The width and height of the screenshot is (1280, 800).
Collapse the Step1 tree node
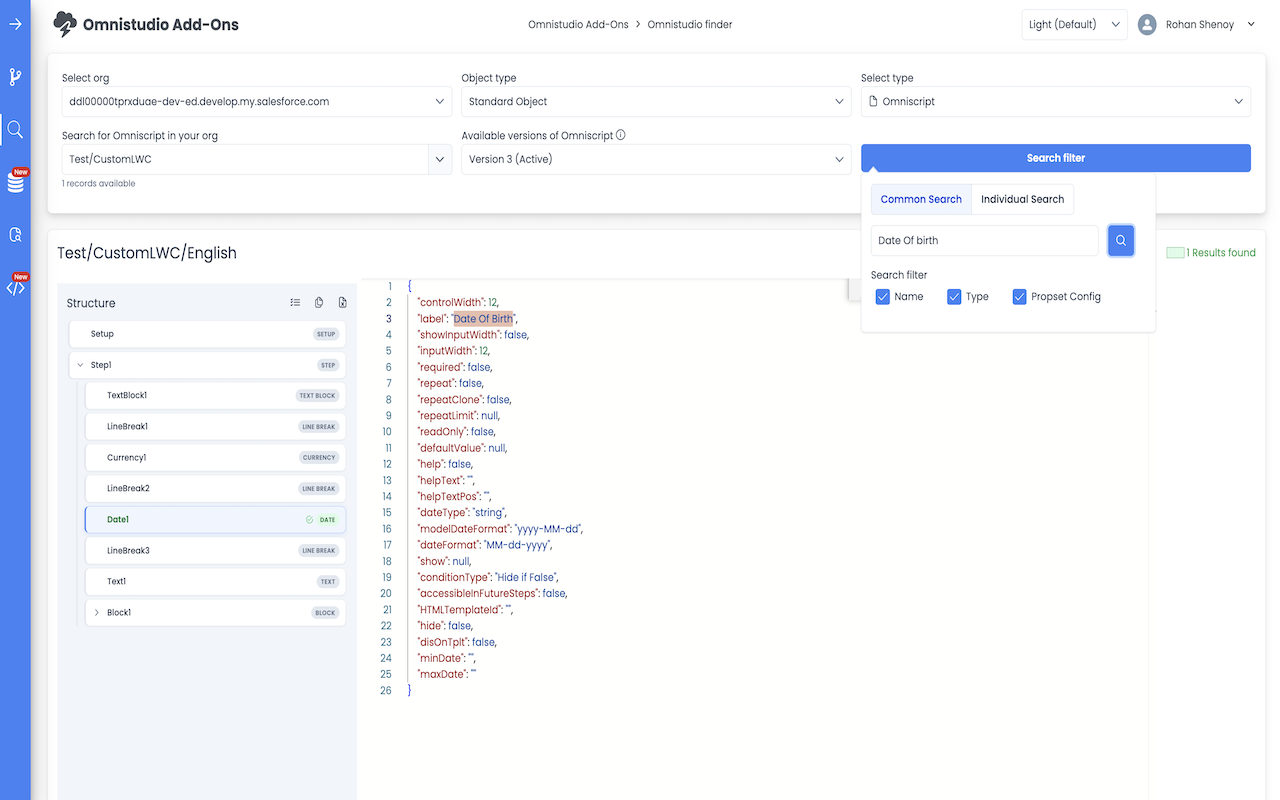coord(80,365)
